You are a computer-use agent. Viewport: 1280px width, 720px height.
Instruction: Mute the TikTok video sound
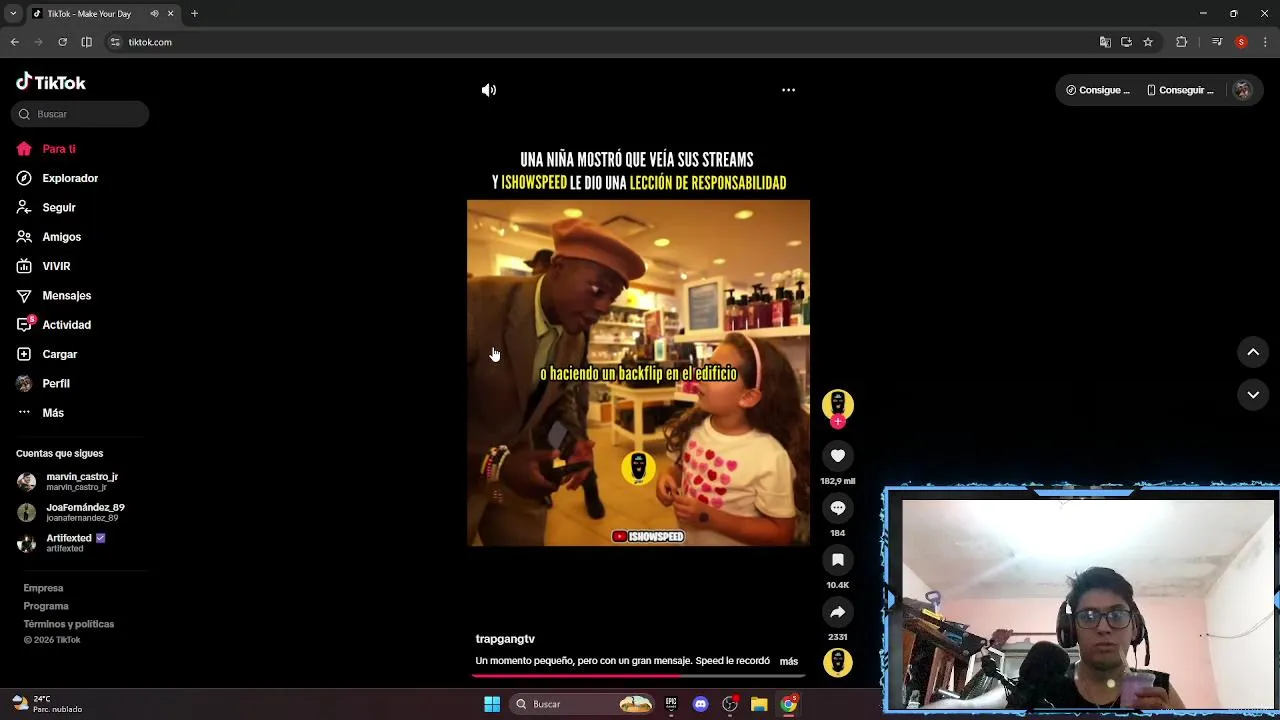(x=488, y=90)
